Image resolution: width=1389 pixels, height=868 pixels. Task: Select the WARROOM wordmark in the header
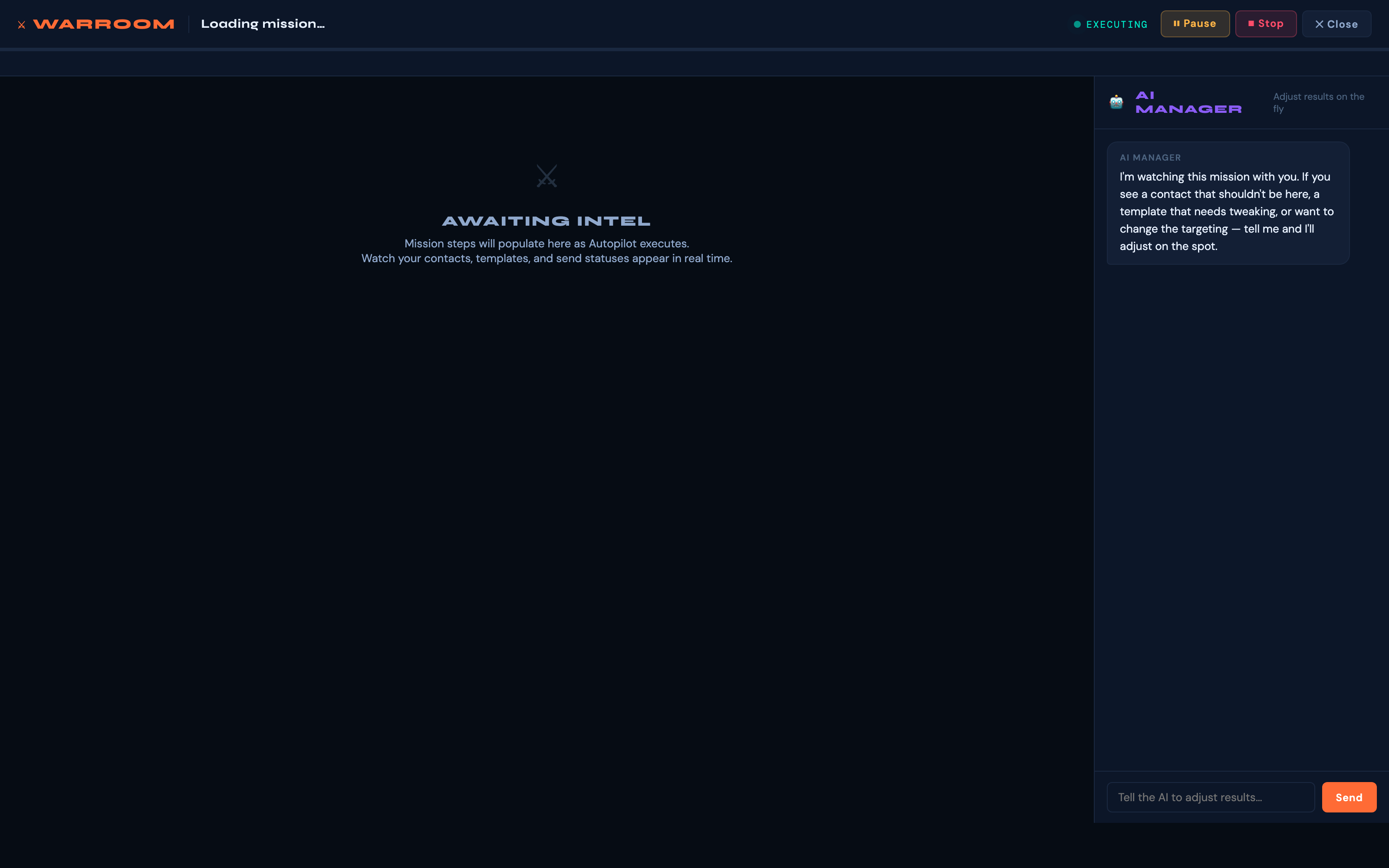[x=103, y=23]
